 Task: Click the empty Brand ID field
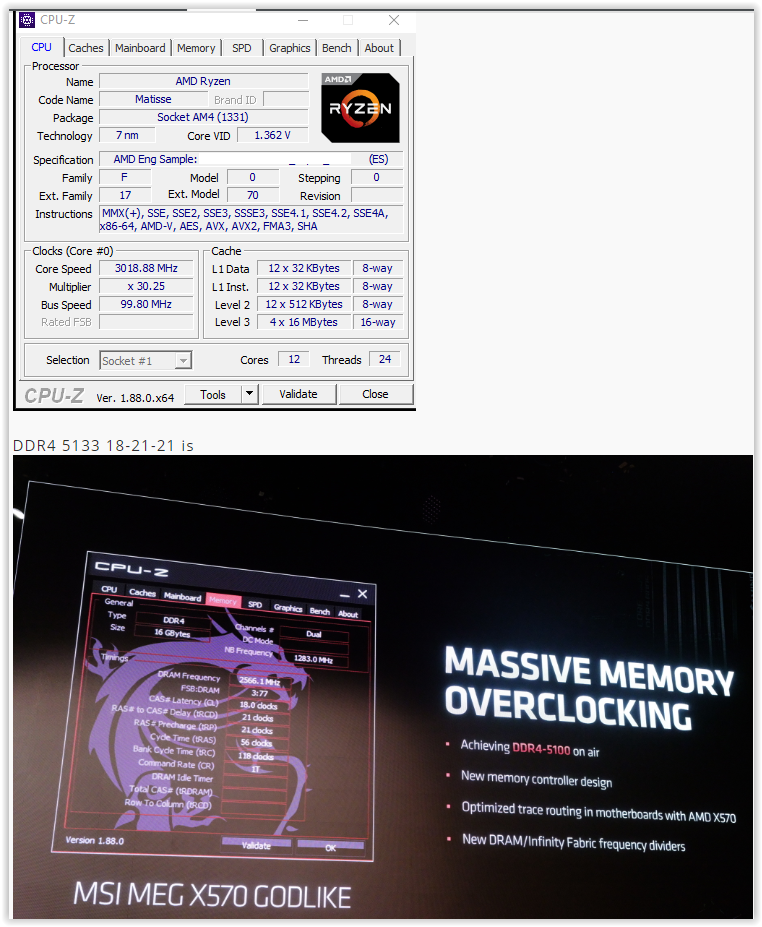286,99
